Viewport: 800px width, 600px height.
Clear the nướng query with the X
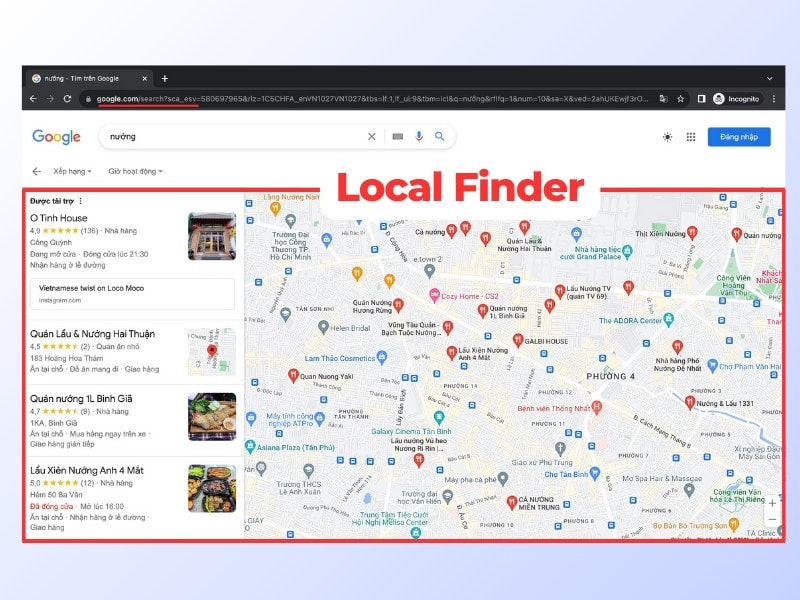tap(372, 136)
